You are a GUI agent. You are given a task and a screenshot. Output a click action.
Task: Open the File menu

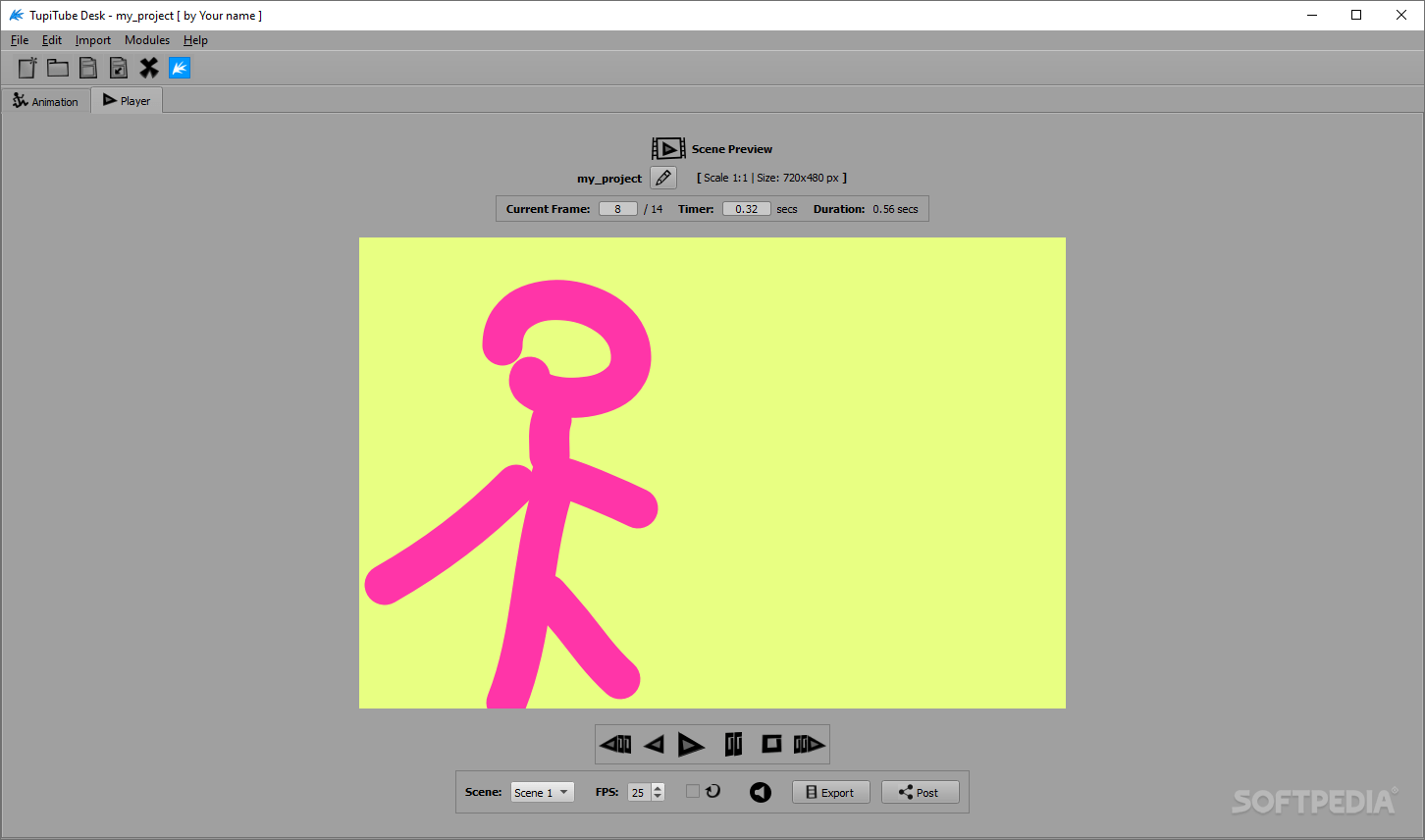point(20,40)
